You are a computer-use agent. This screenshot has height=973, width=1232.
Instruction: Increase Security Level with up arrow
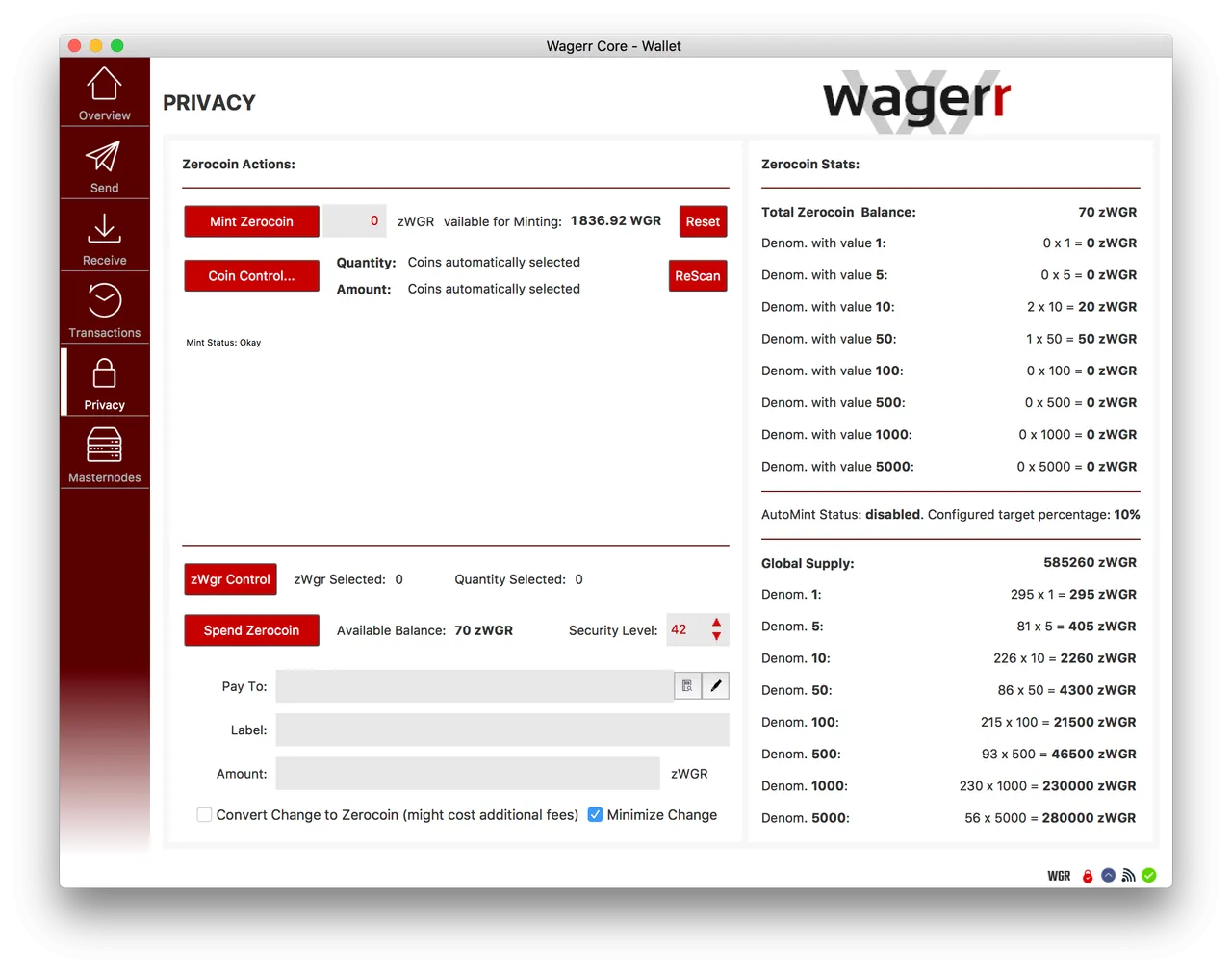click(716, 623)
